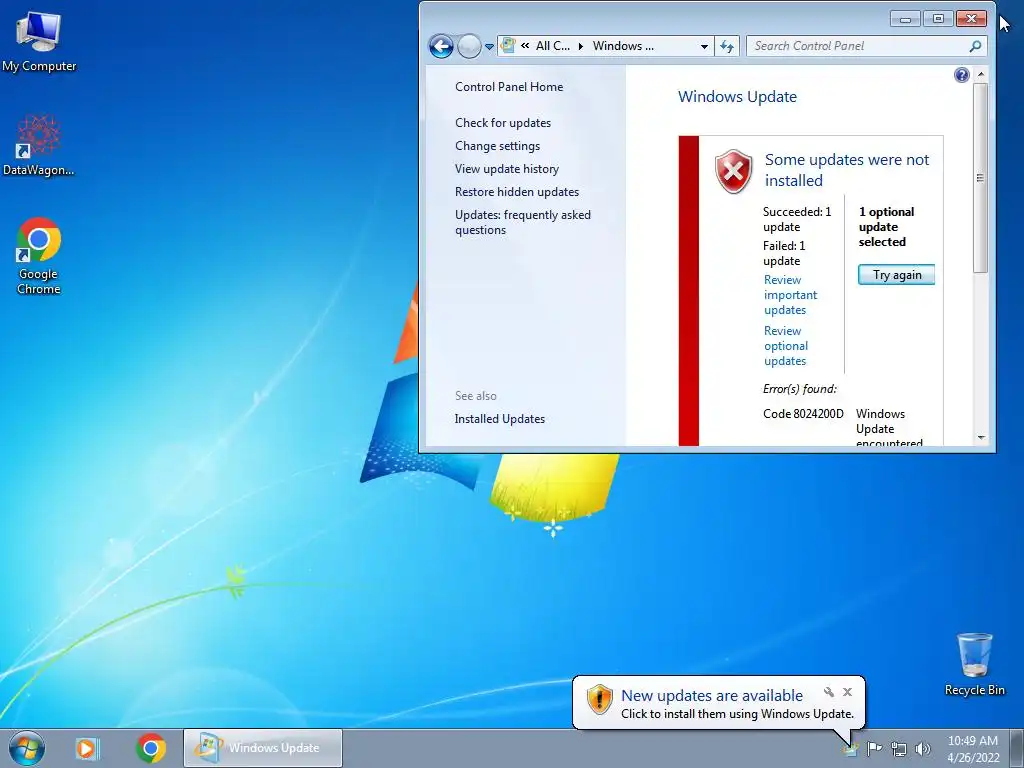Click the Show desktop strip
The height and width of the screenshot is (768, 1024).
click(1016, 748)
